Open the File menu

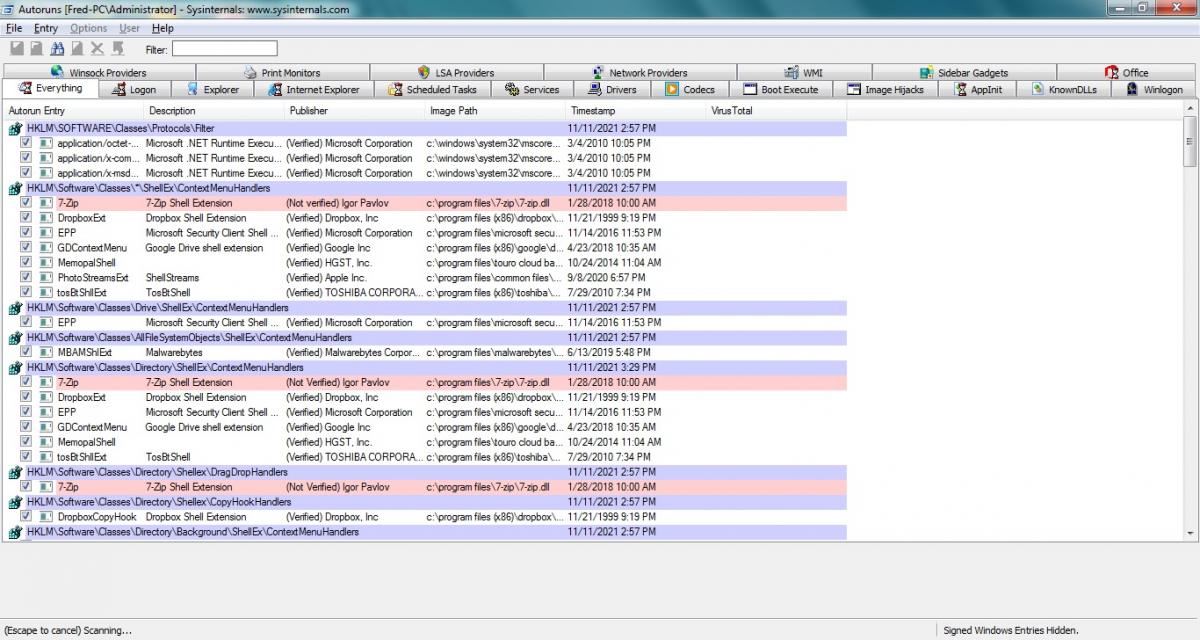[14, 29]
